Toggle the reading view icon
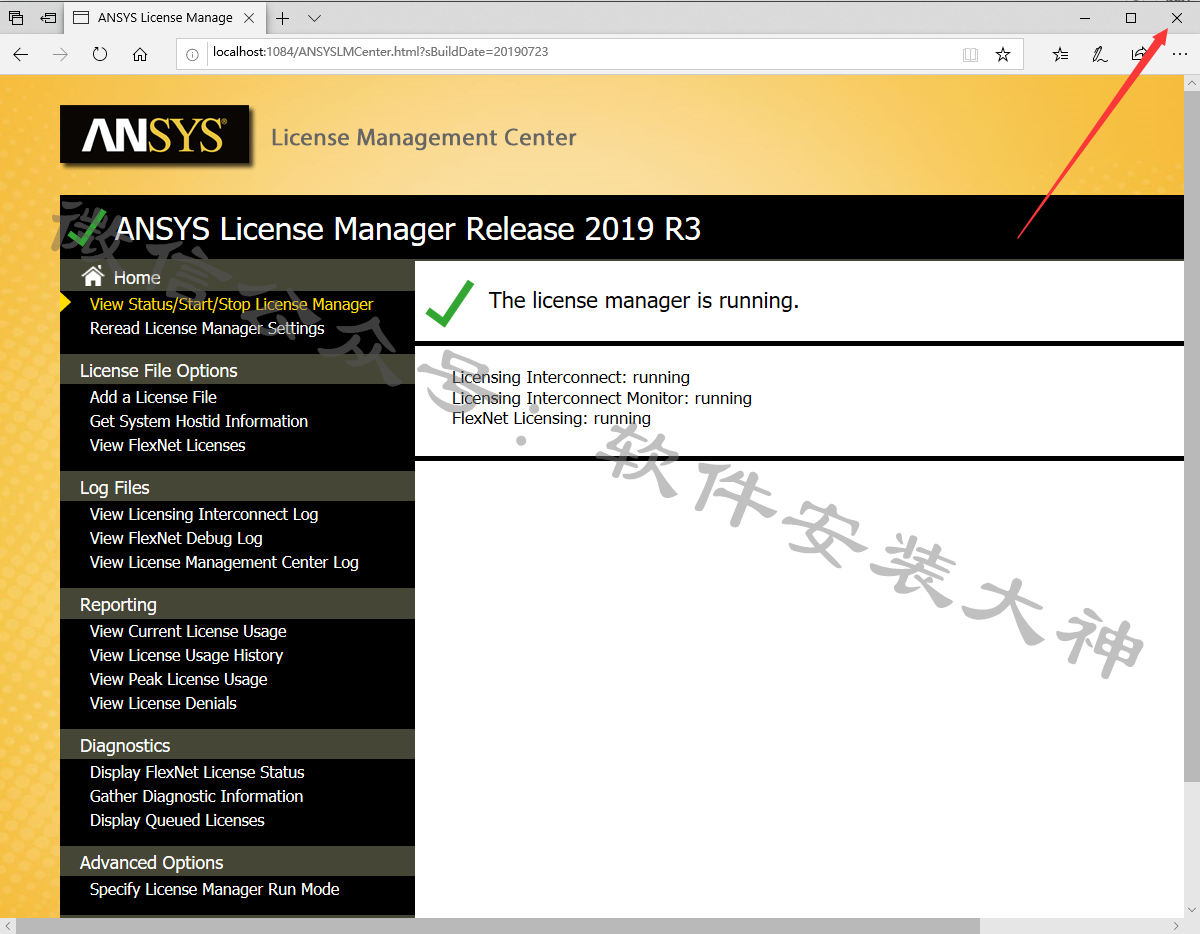Screen dimensions: 1200x934 970,55
